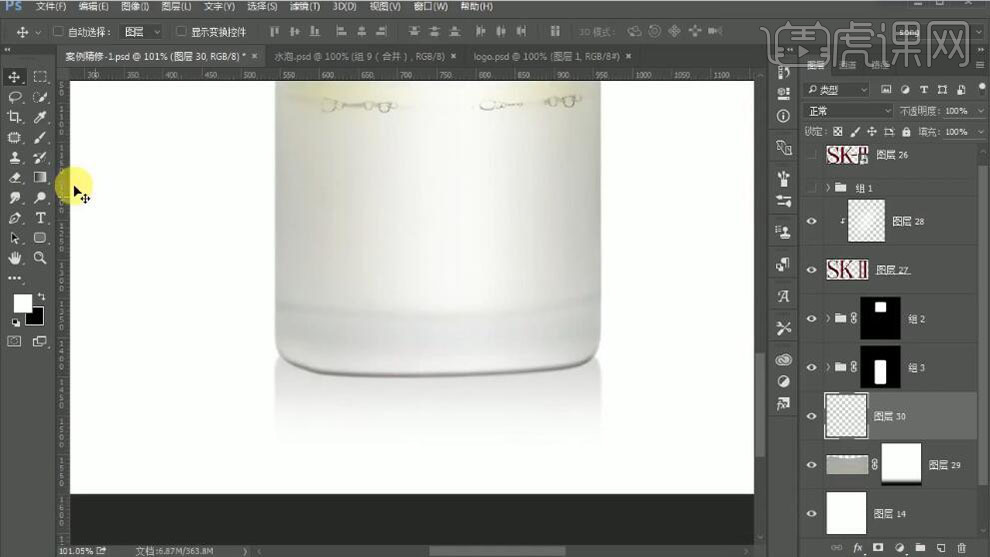Swap foreground and background colors

(x=41, y=296)
